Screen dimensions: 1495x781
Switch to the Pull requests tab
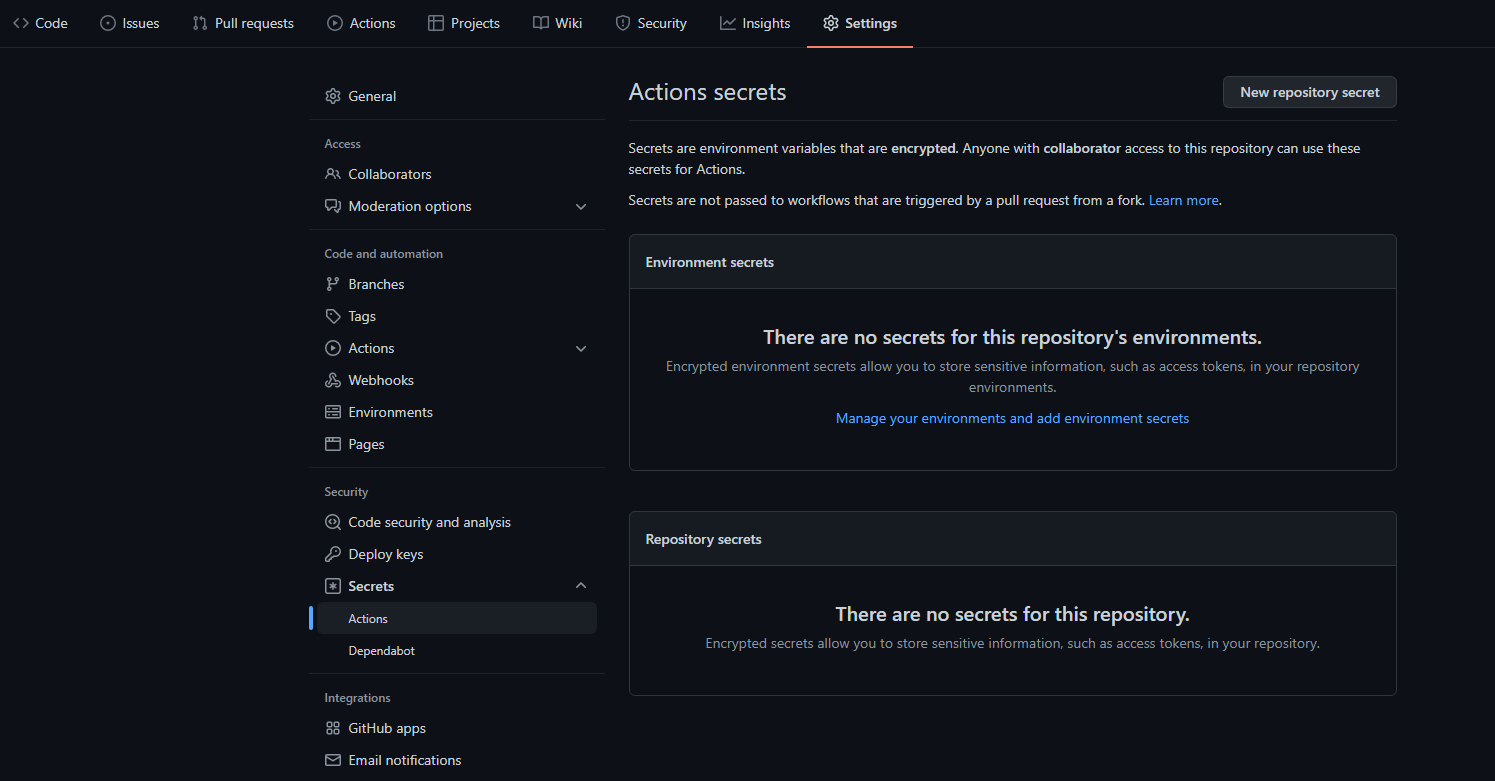click(243, 23)
